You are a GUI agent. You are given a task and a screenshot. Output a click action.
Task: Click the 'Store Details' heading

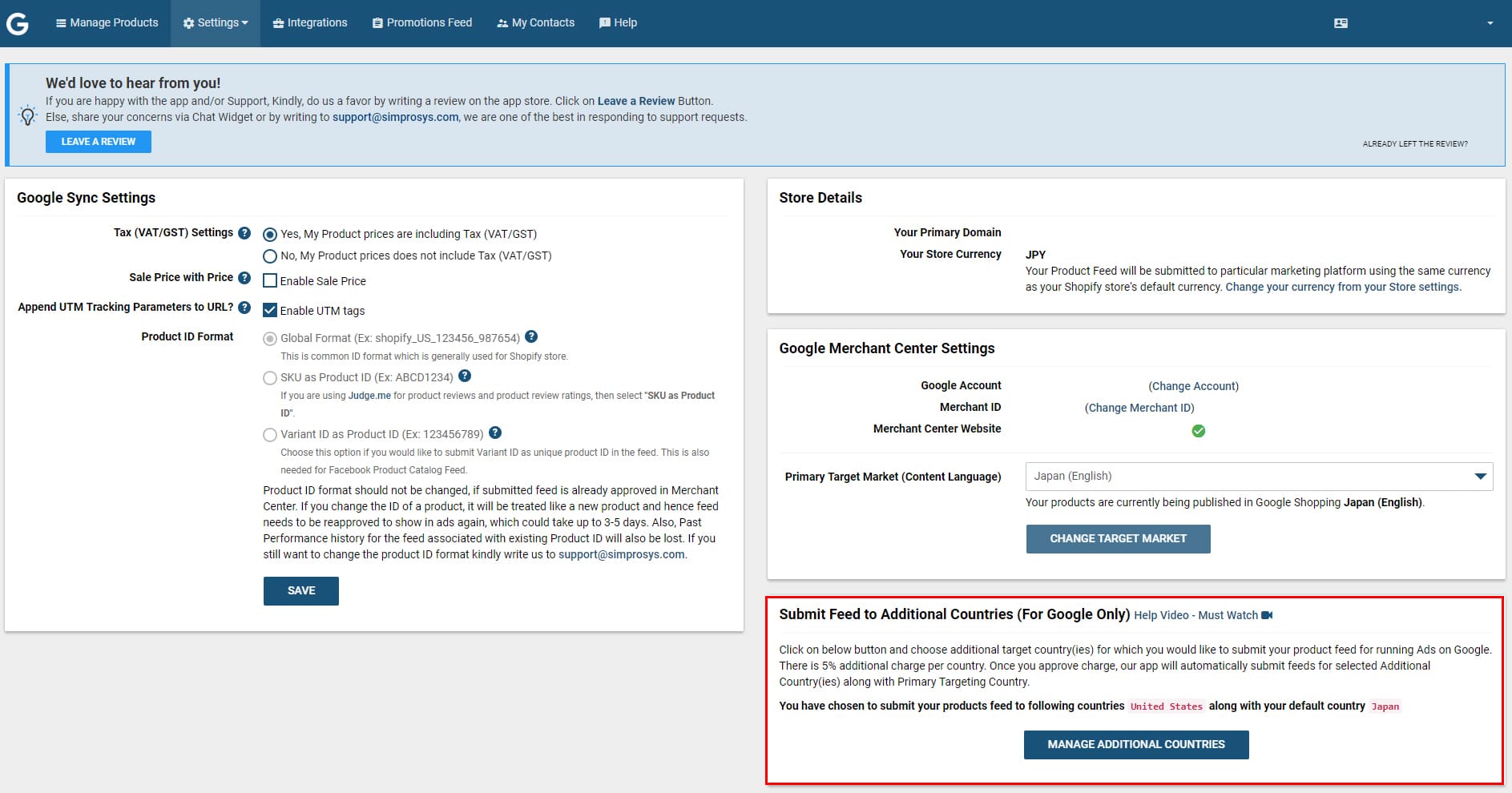[x=821, y=198]
